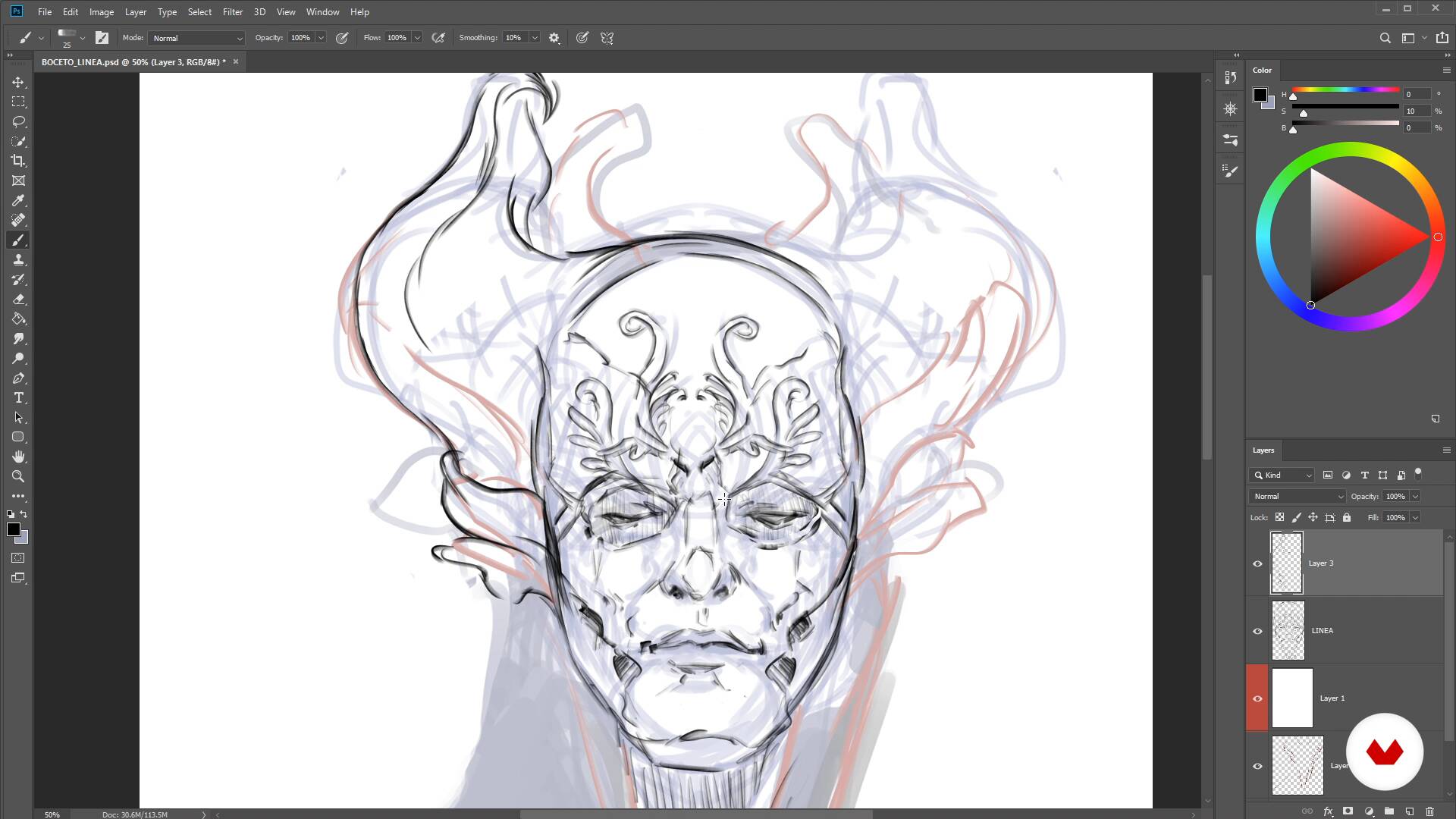Create a new layer button

1410,811
